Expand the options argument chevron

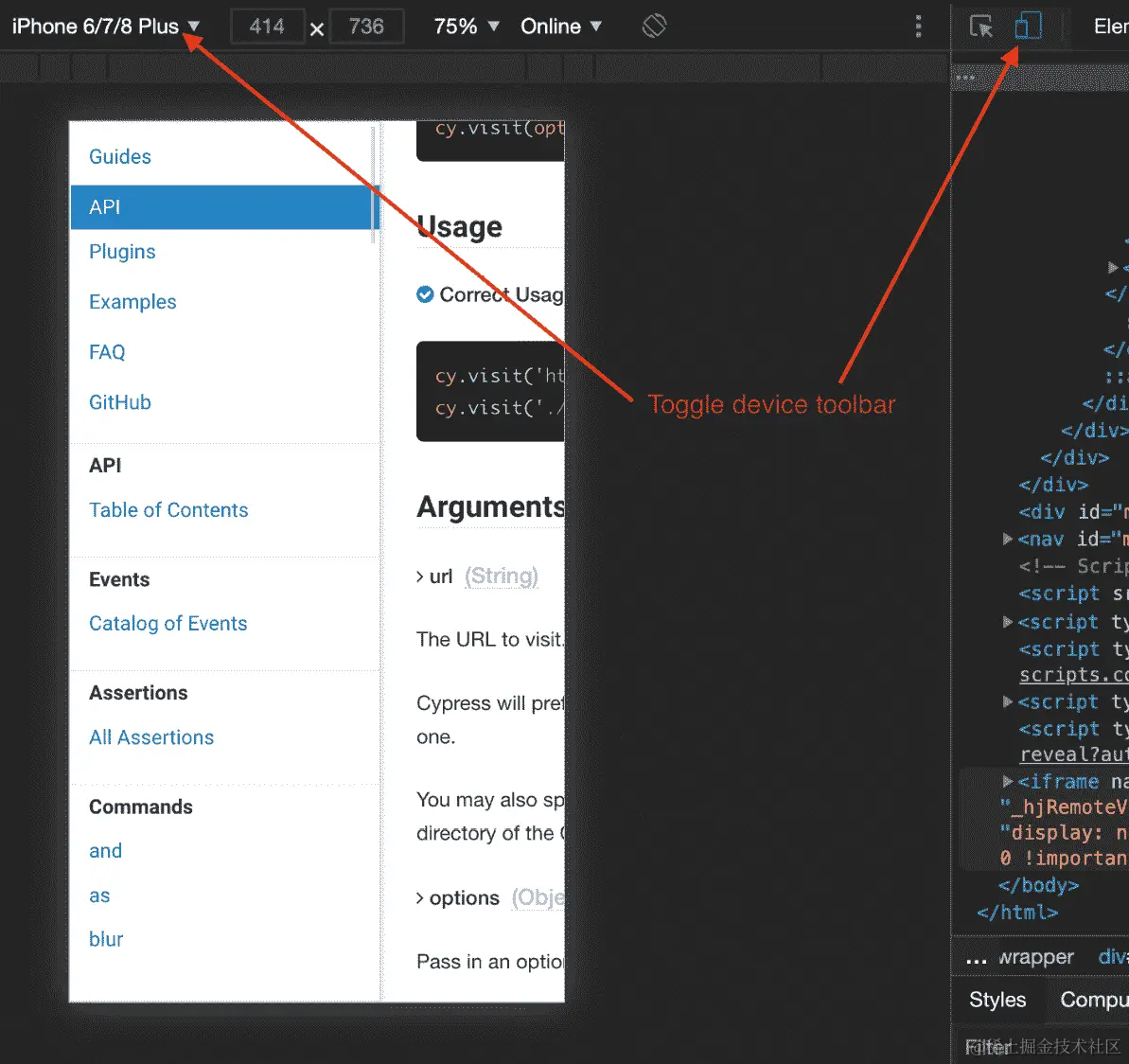(420, 898)
